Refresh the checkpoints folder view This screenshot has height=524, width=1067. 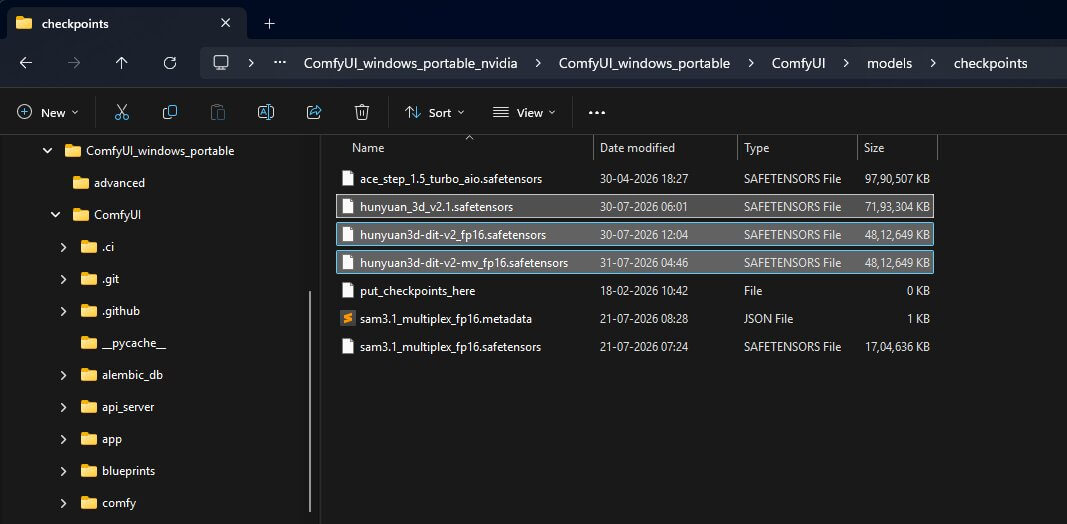pos(170,63)
